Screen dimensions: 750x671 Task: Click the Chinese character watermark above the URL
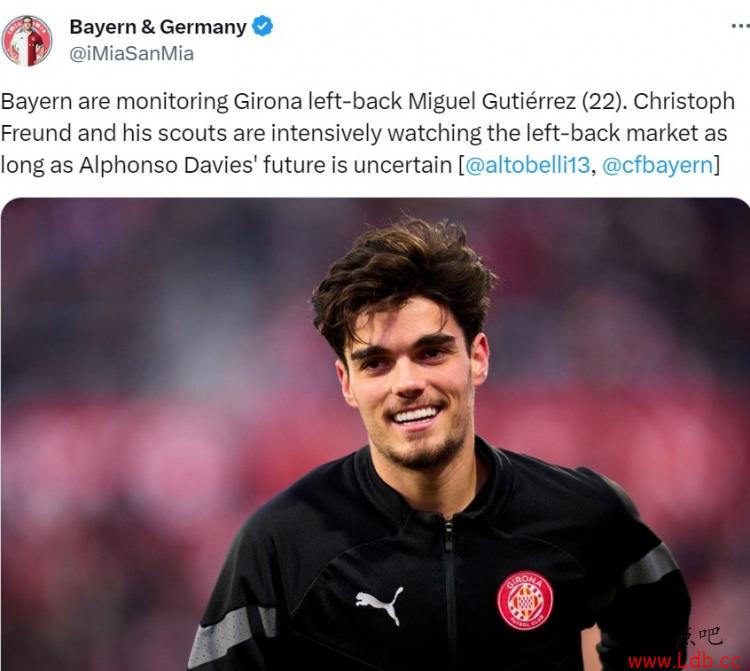[x=701, y=637]
